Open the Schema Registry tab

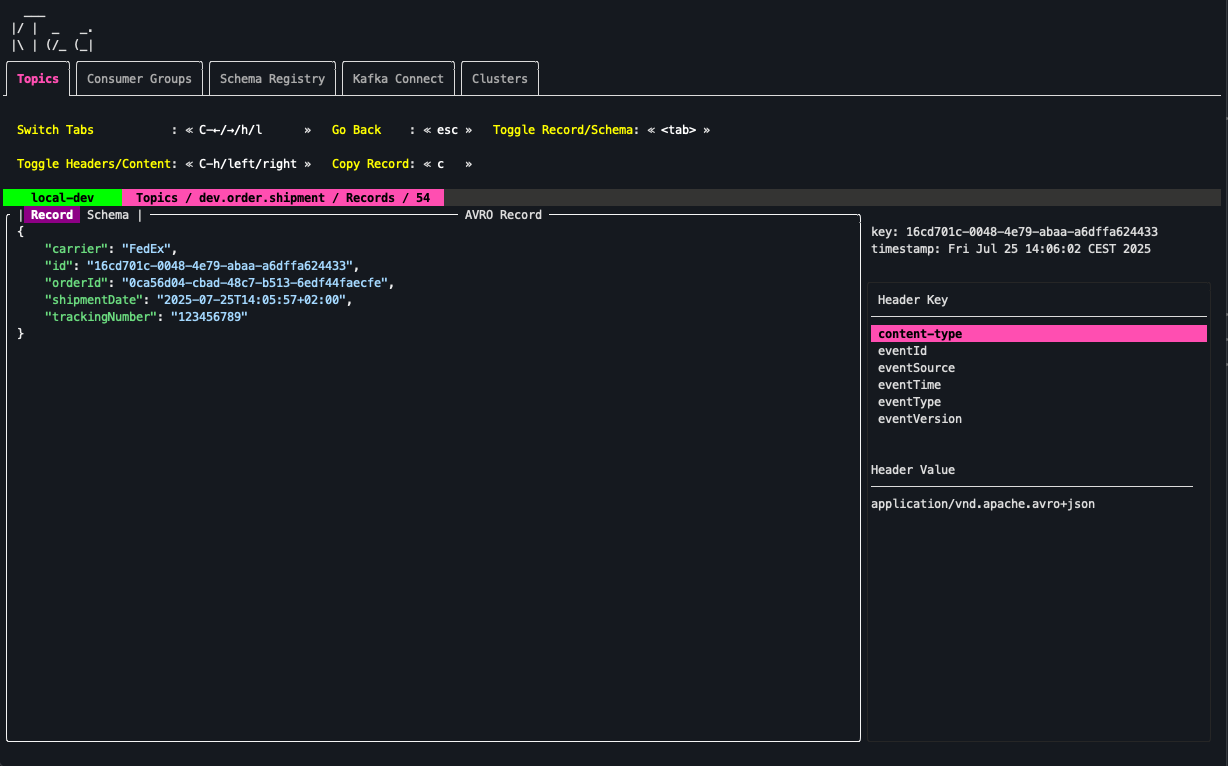(x=272, y=78)
